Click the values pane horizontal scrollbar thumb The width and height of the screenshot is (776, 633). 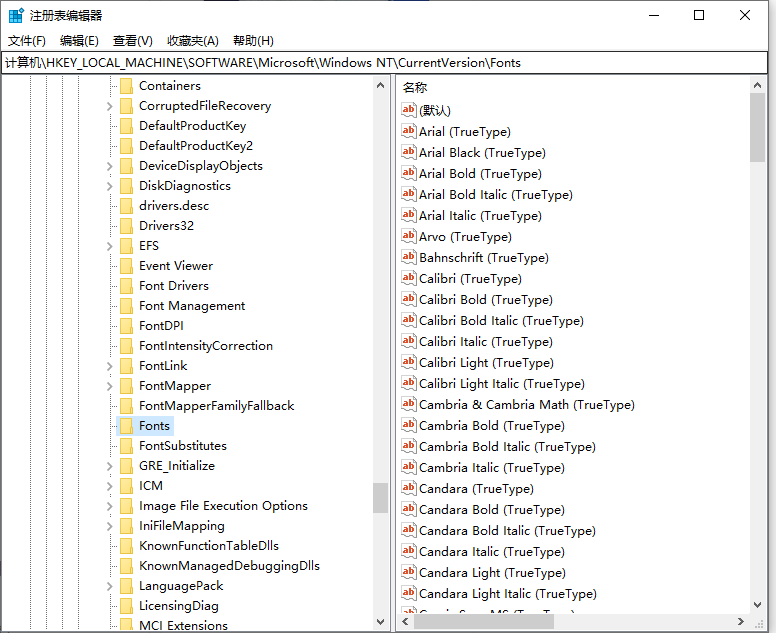(484, 622)
